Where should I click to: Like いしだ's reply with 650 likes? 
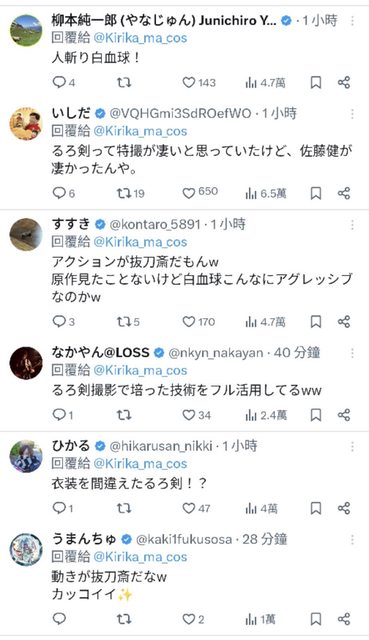pyautogui.click(x=200, y=192)
